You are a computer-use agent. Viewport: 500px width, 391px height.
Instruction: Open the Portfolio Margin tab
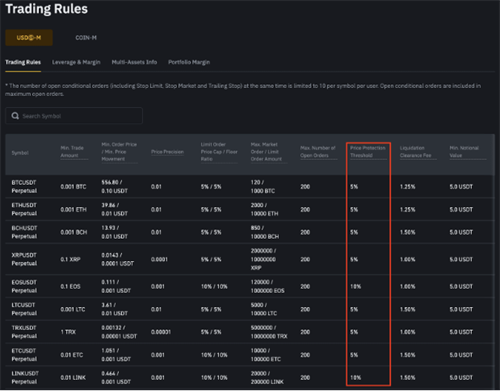click(x=189, y=62)
